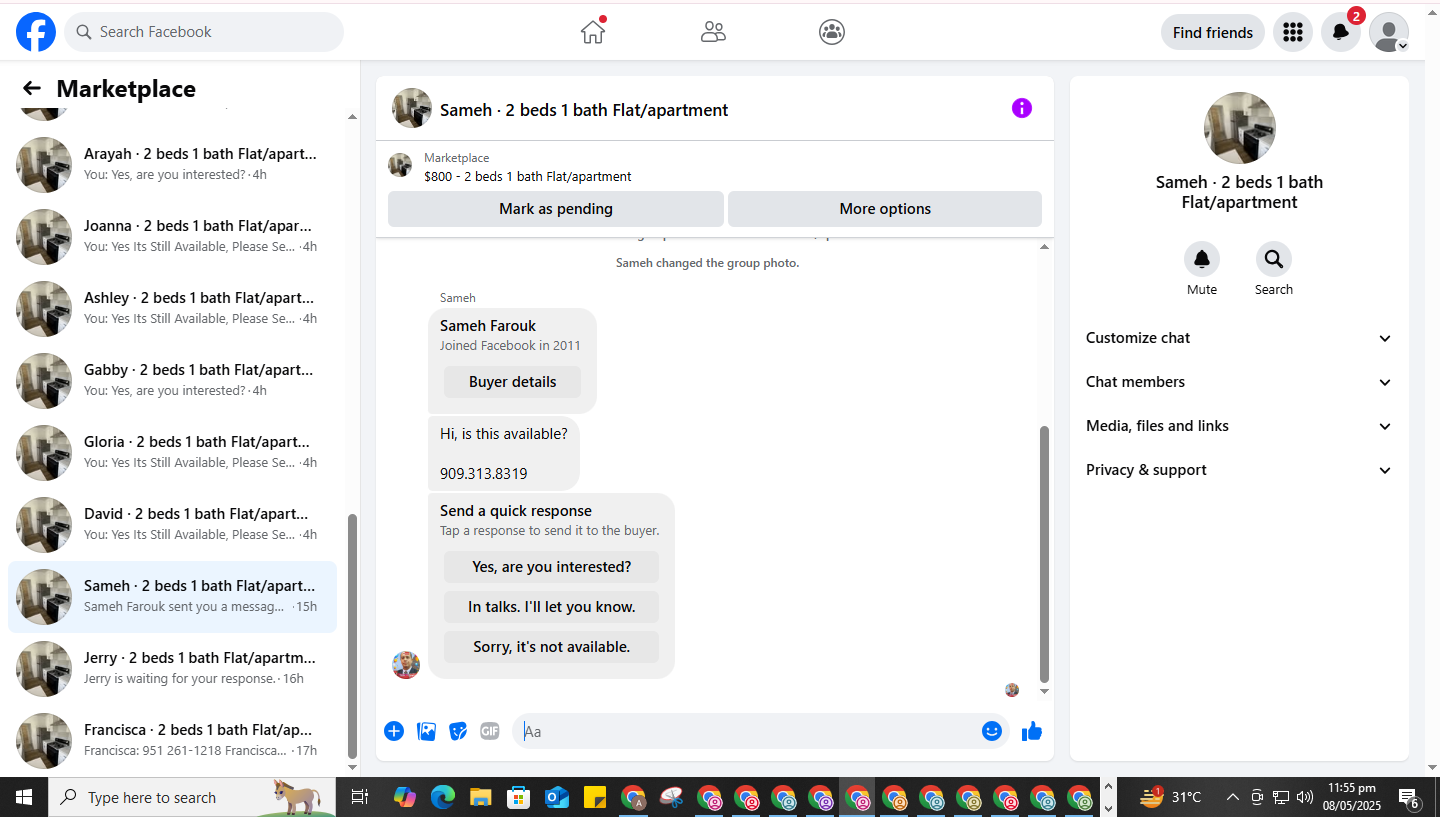The image size is (1440, 817).
Task: Open the Groups icon in top bar
Action: coord(832,32)
